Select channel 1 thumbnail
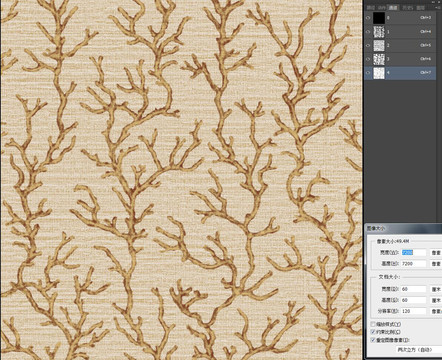The height and width of the screenshot is (360, 442). pyautogui.click(x=379, y=32)
